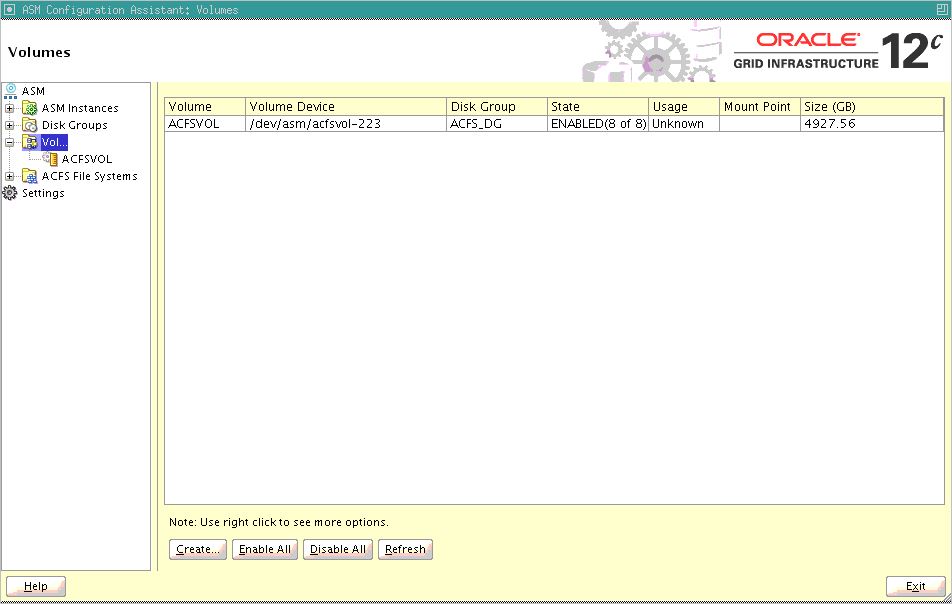Click the window menu icon in title bar

pos(9,9)
